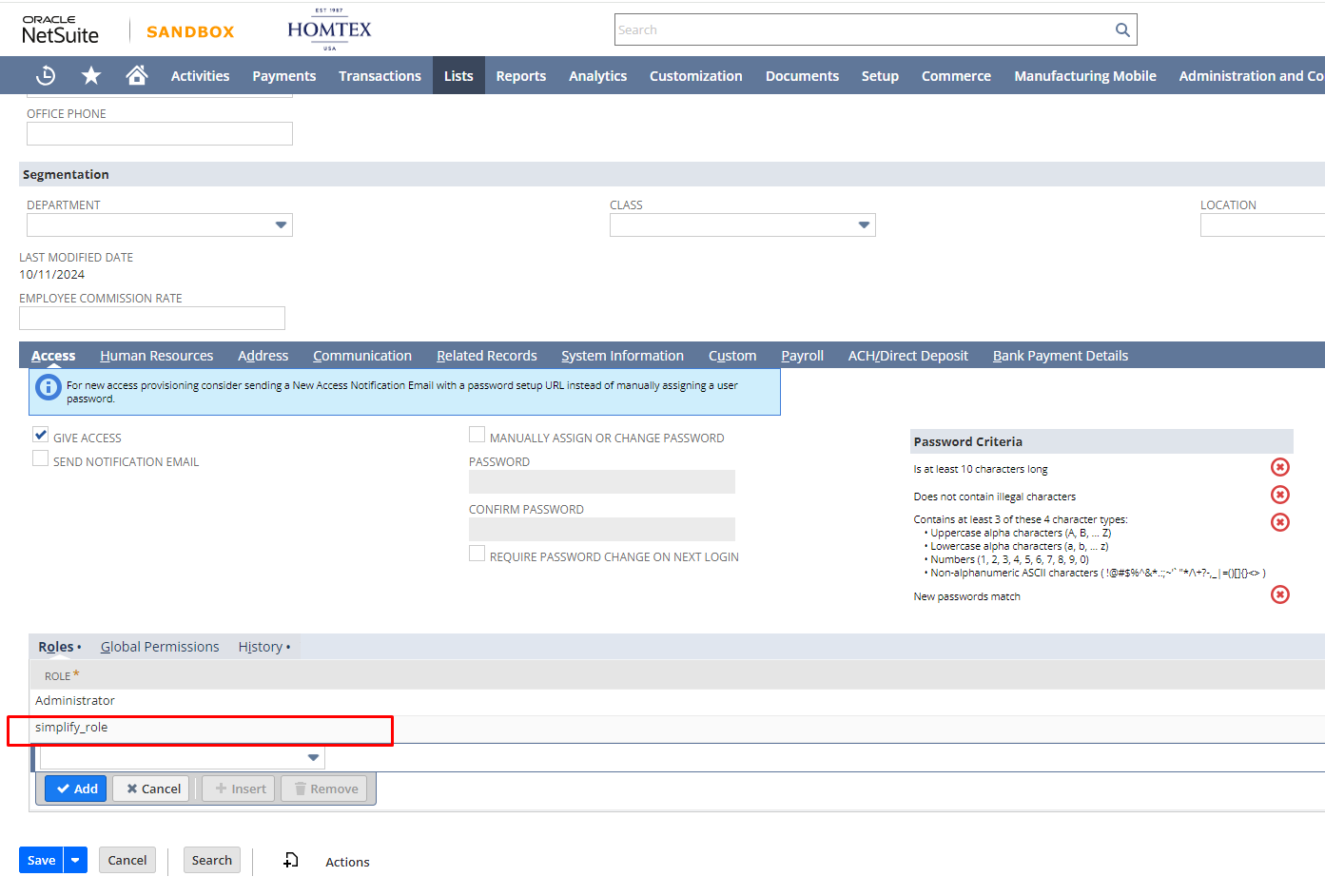
Task: Open Shortcuts star icon in navigation bar
Action: pos(91,75)
